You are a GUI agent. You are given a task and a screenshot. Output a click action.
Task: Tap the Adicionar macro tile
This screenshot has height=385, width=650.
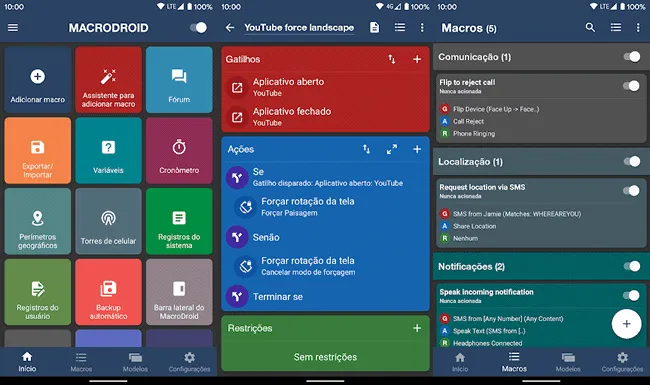[38, 80]
